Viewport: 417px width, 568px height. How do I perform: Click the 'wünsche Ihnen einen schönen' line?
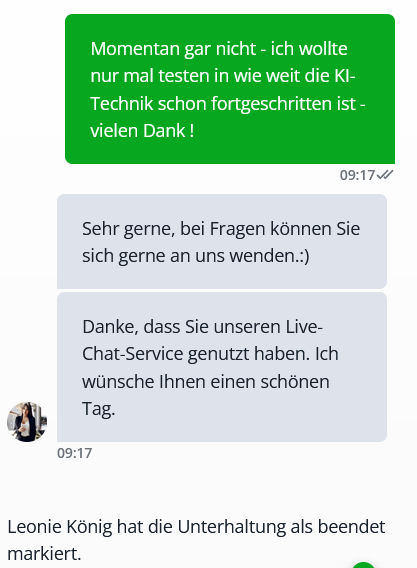click(206, 381)
